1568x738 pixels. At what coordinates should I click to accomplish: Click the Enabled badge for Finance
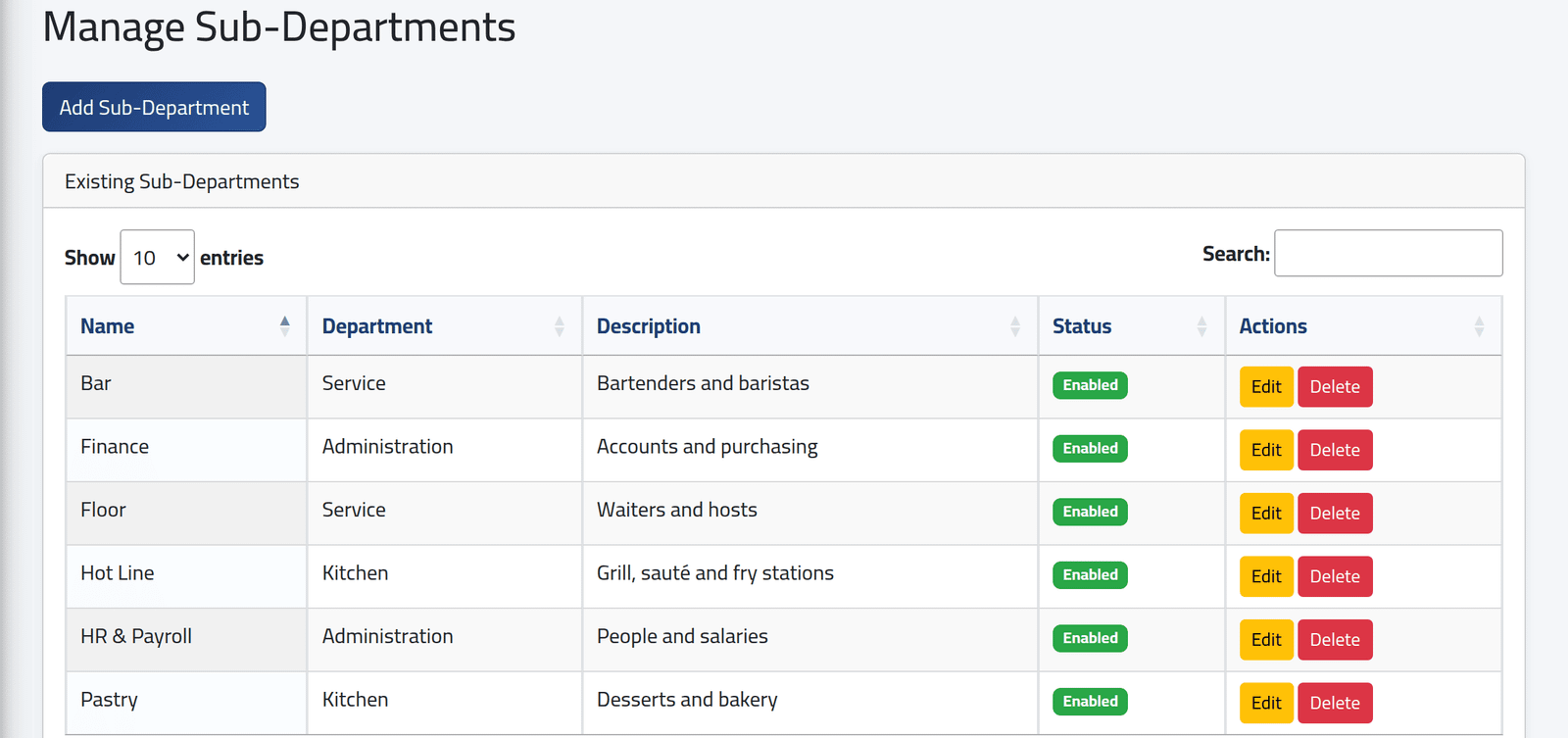1090,449
